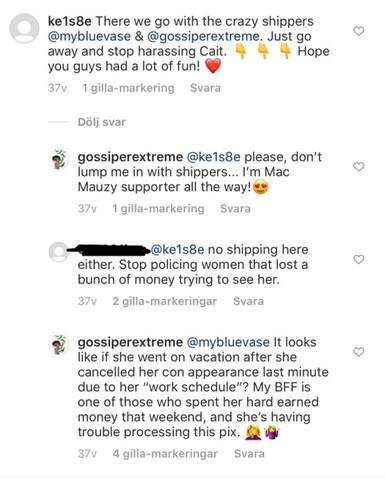
Task: Collapse replies with Dölj svar
Action: coord(102,122)
